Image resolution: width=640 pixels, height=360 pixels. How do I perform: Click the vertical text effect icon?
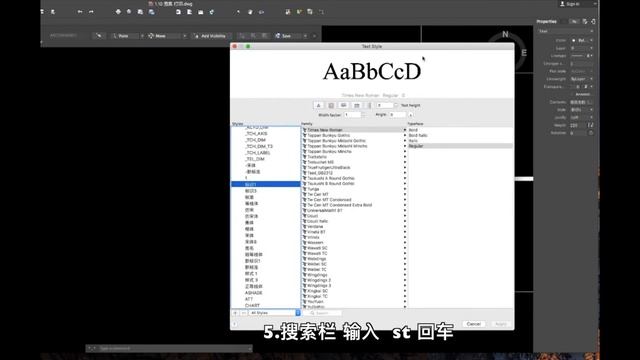click(x=369, y=105)
